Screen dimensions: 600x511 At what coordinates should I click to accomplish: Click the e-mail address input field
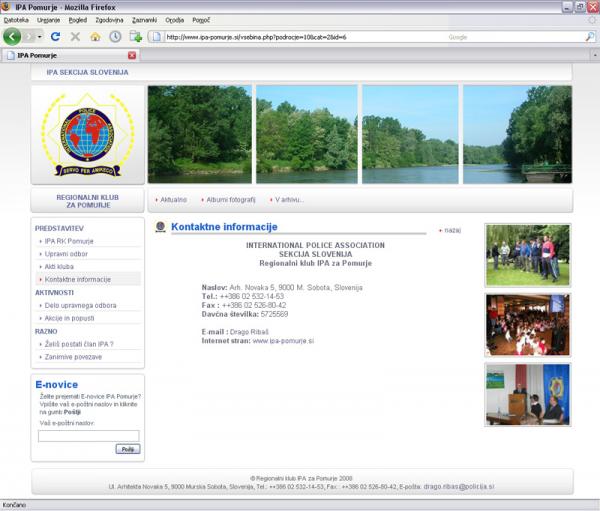click(x=88, y=435)
